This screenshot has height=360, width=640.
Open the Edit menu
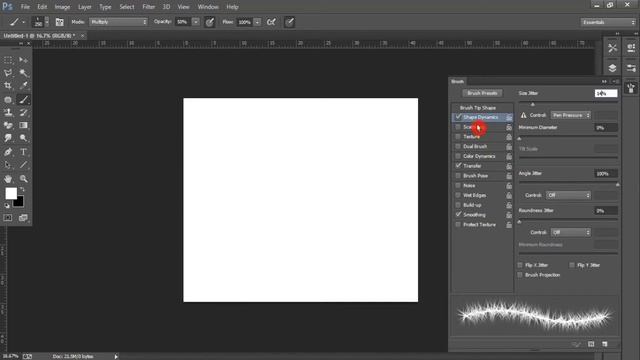(x=42, y=7)
